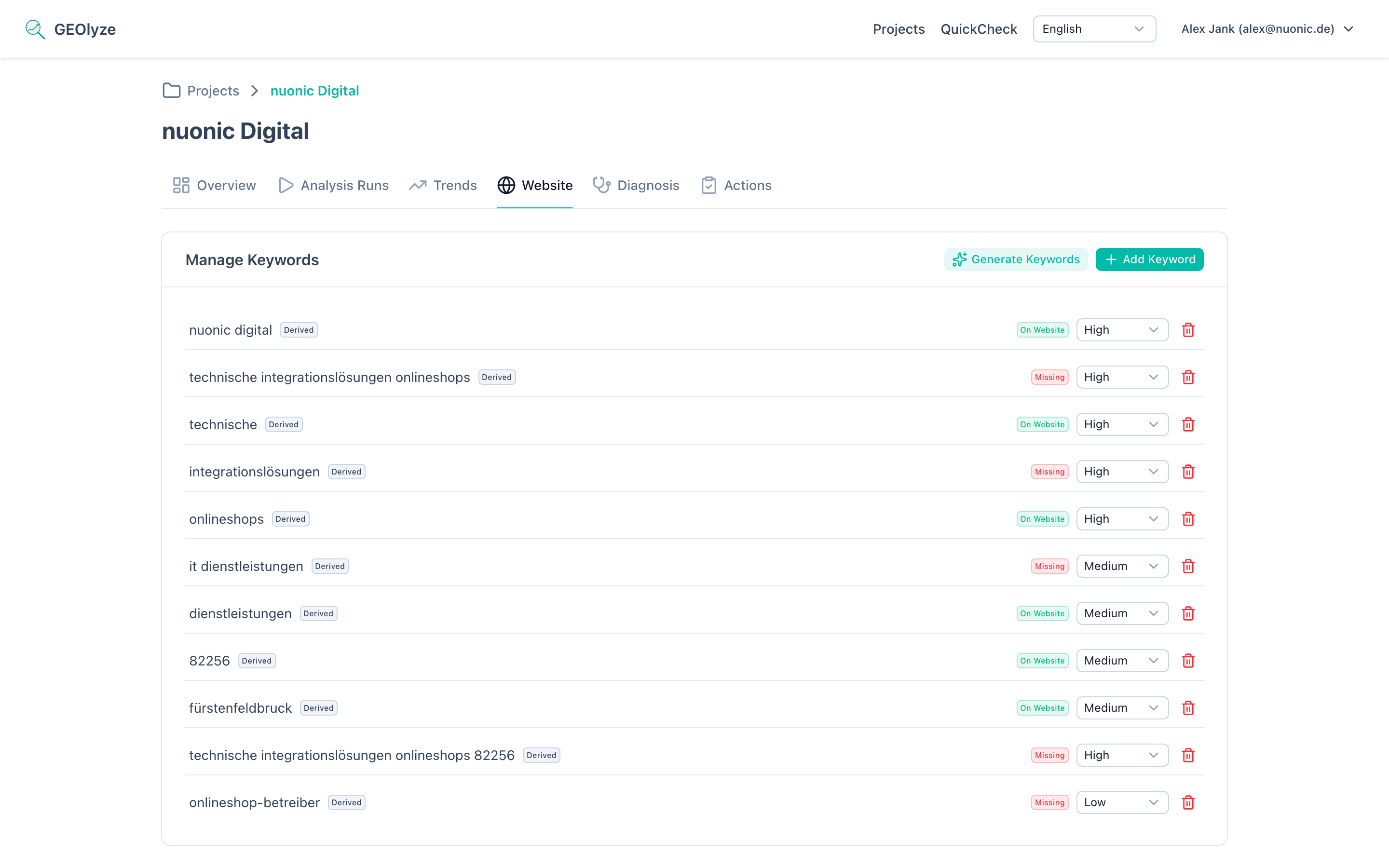Click trash icon next to 'fürstenfeldbruck'
The image size is (1389, 868).
coord(1188,708)
